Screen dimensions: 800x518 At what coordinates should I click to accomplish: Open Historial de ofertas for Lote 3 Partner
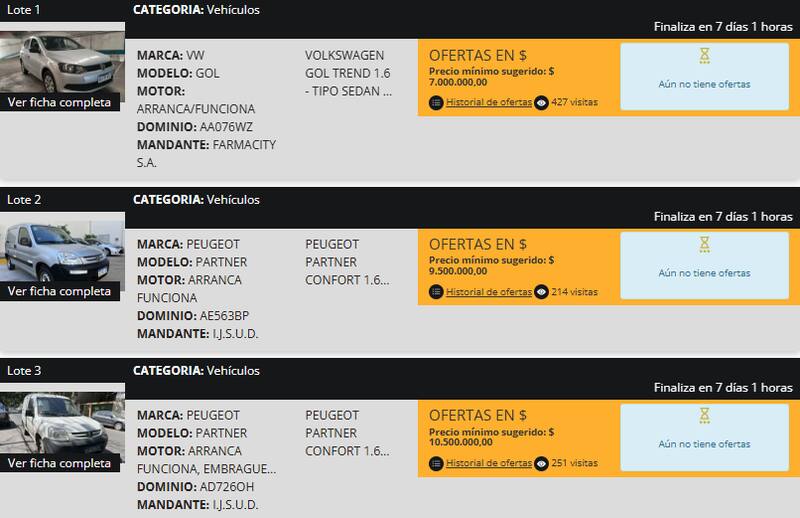(489, 463)
